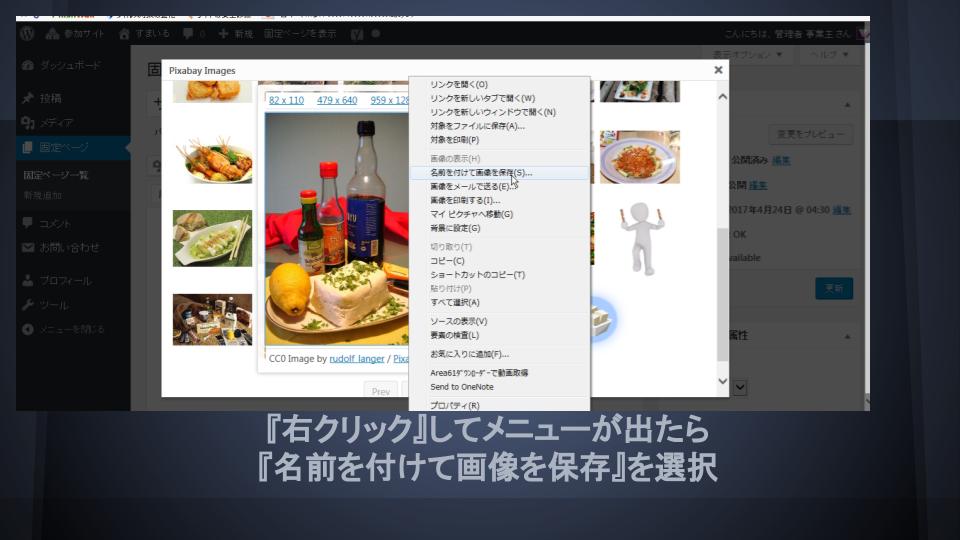
Task: Click the WordPress logo in admin bar
Action: (27, 33)
